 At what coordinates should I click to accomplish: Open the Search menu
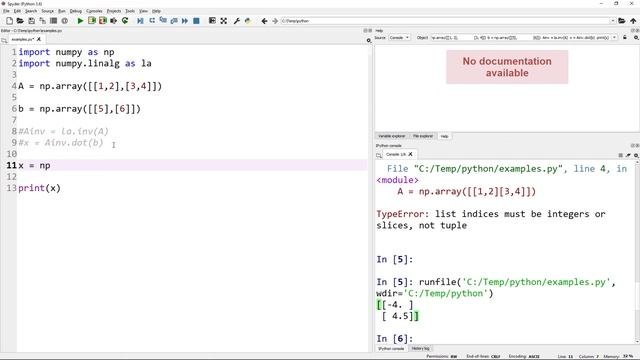tap(31, 11)
